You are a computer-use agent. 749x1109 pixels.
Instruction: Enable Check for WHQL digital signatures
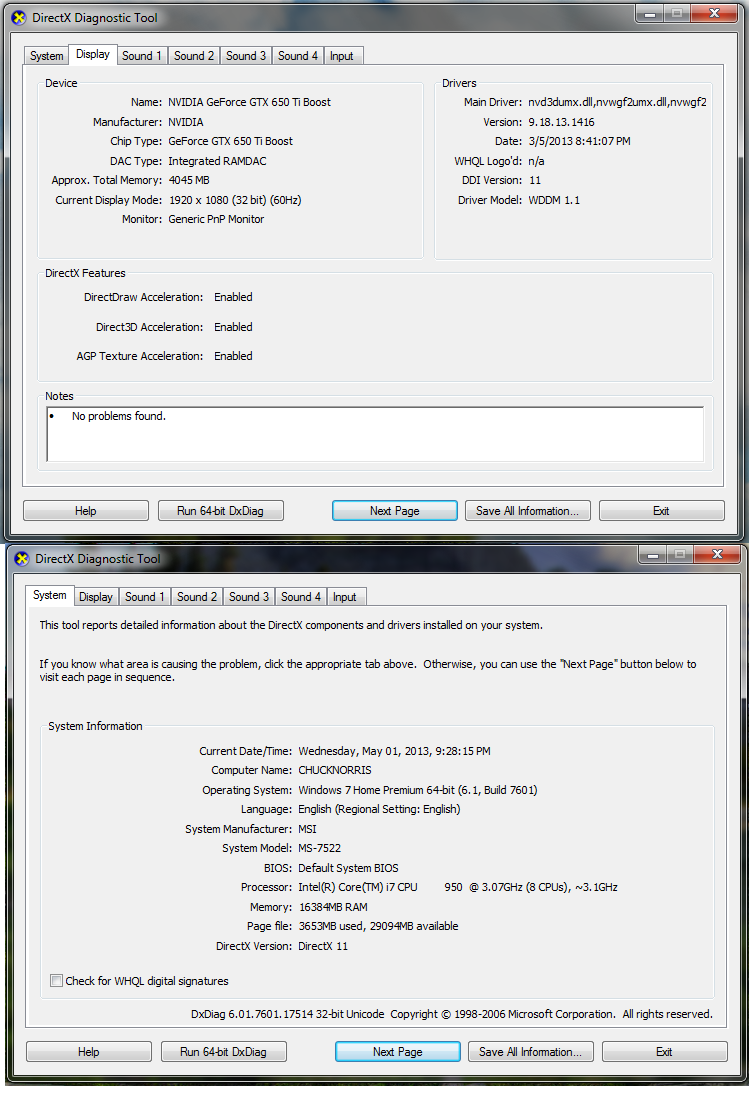57,981
